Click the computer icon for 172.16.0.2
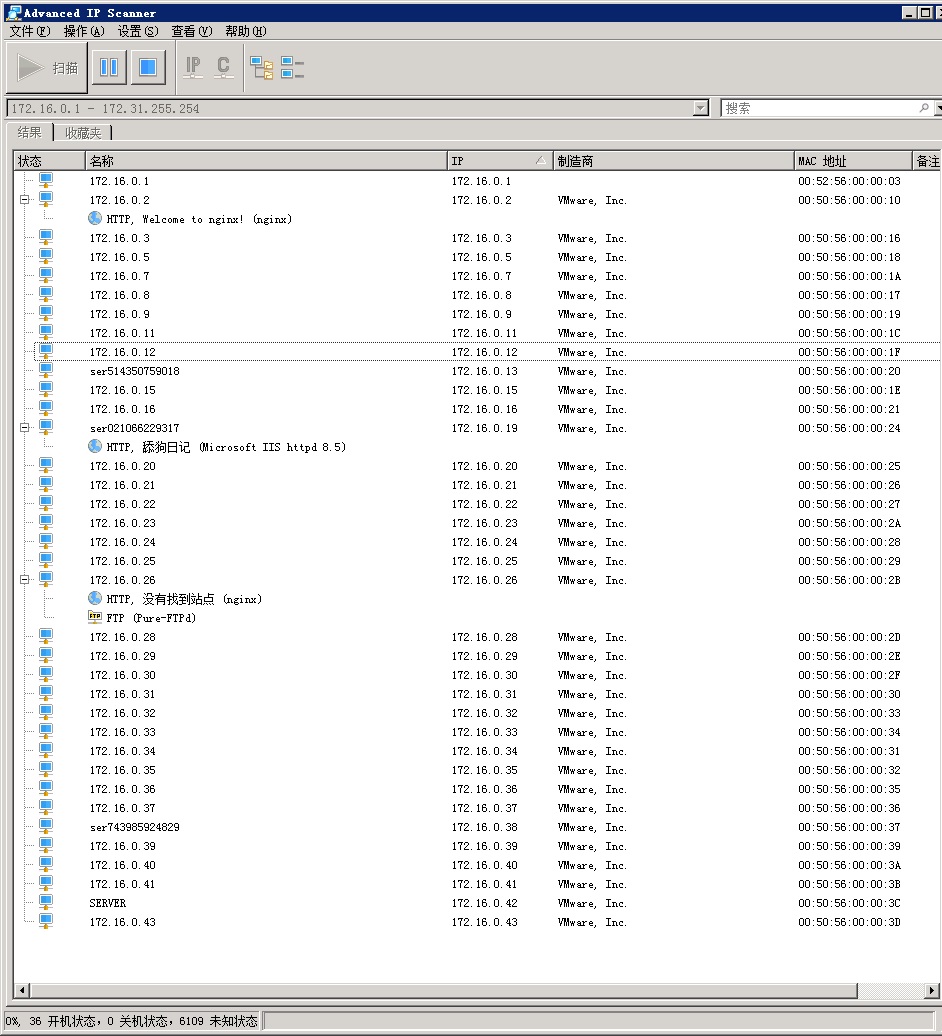The width and height of the screenshot is (942, 1036). point(46,200)
